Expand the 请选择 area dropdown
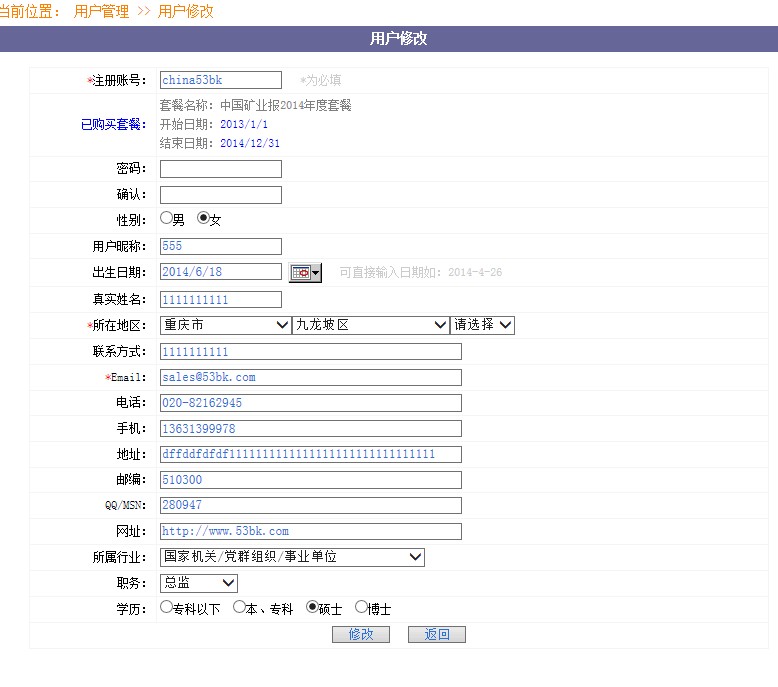Screen dimensions: 778x687 482,325
